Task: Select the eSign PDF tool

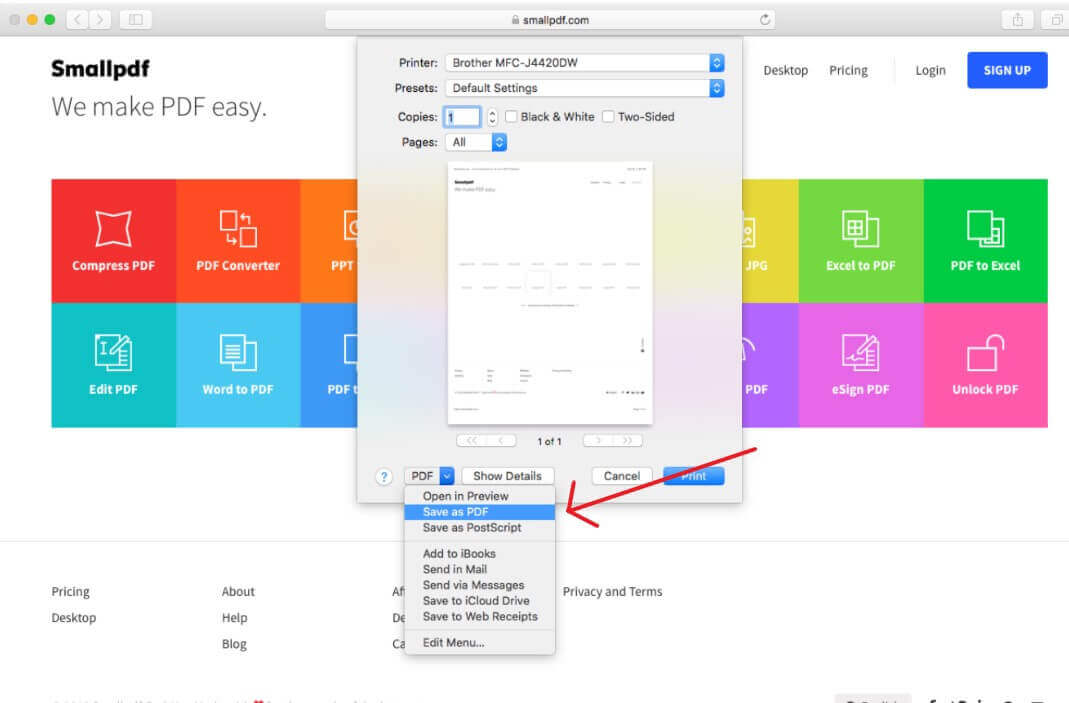Action: (x=861, y=365)
